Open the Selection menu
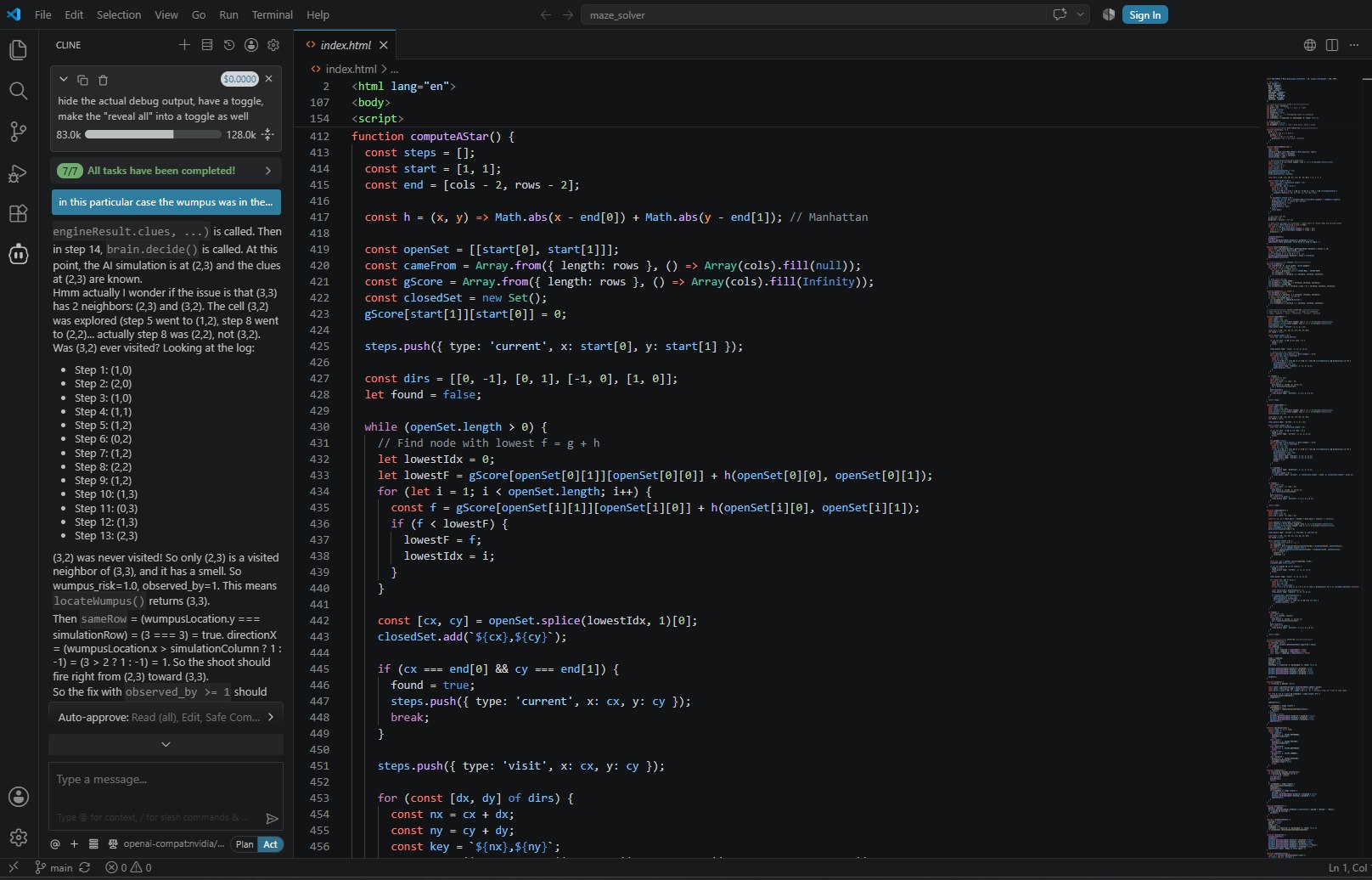This screenshot has width=1372, height=880. click(119, 14)
